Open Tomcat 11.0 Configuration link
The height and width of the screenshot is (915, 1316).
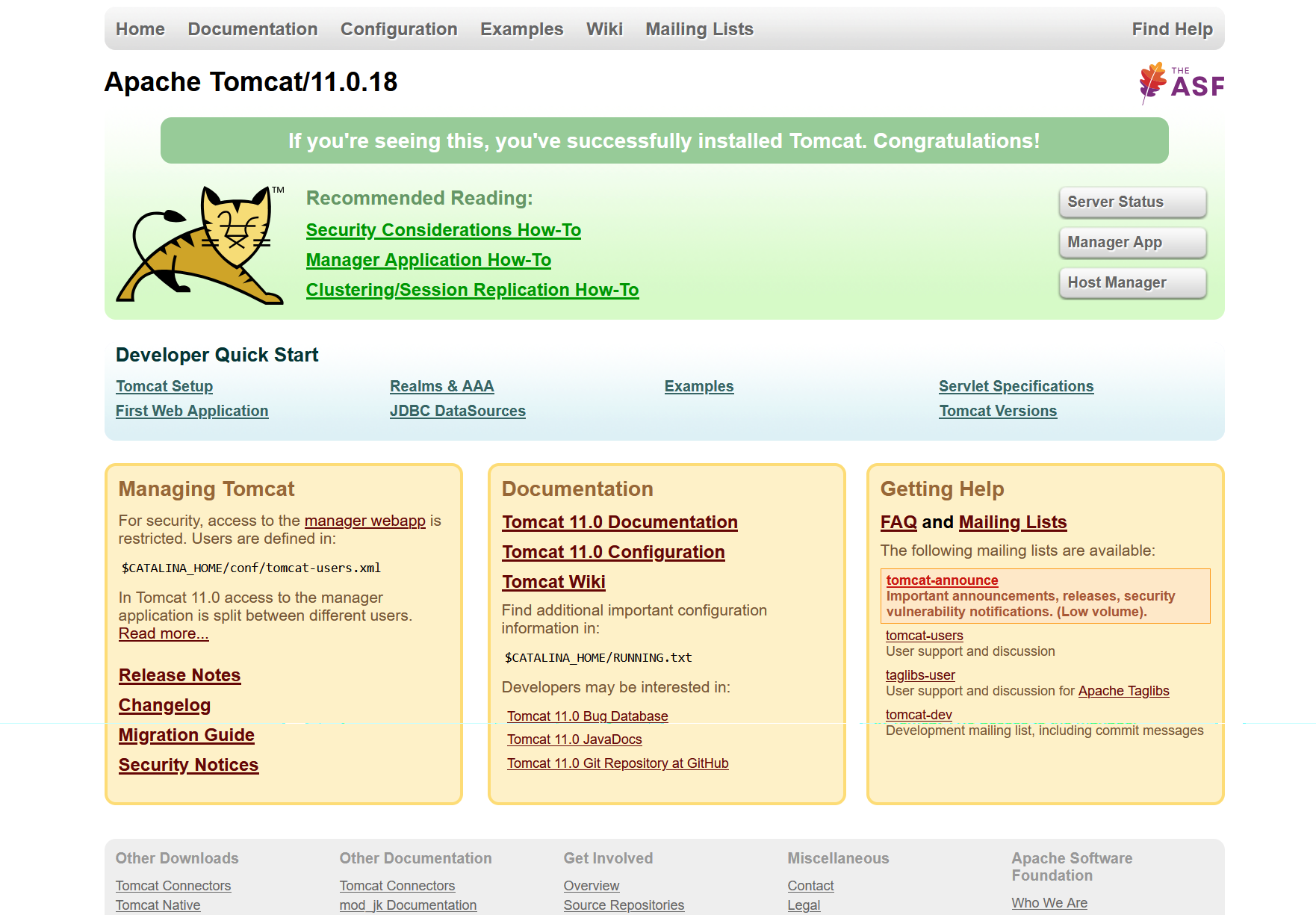(613, 552)
